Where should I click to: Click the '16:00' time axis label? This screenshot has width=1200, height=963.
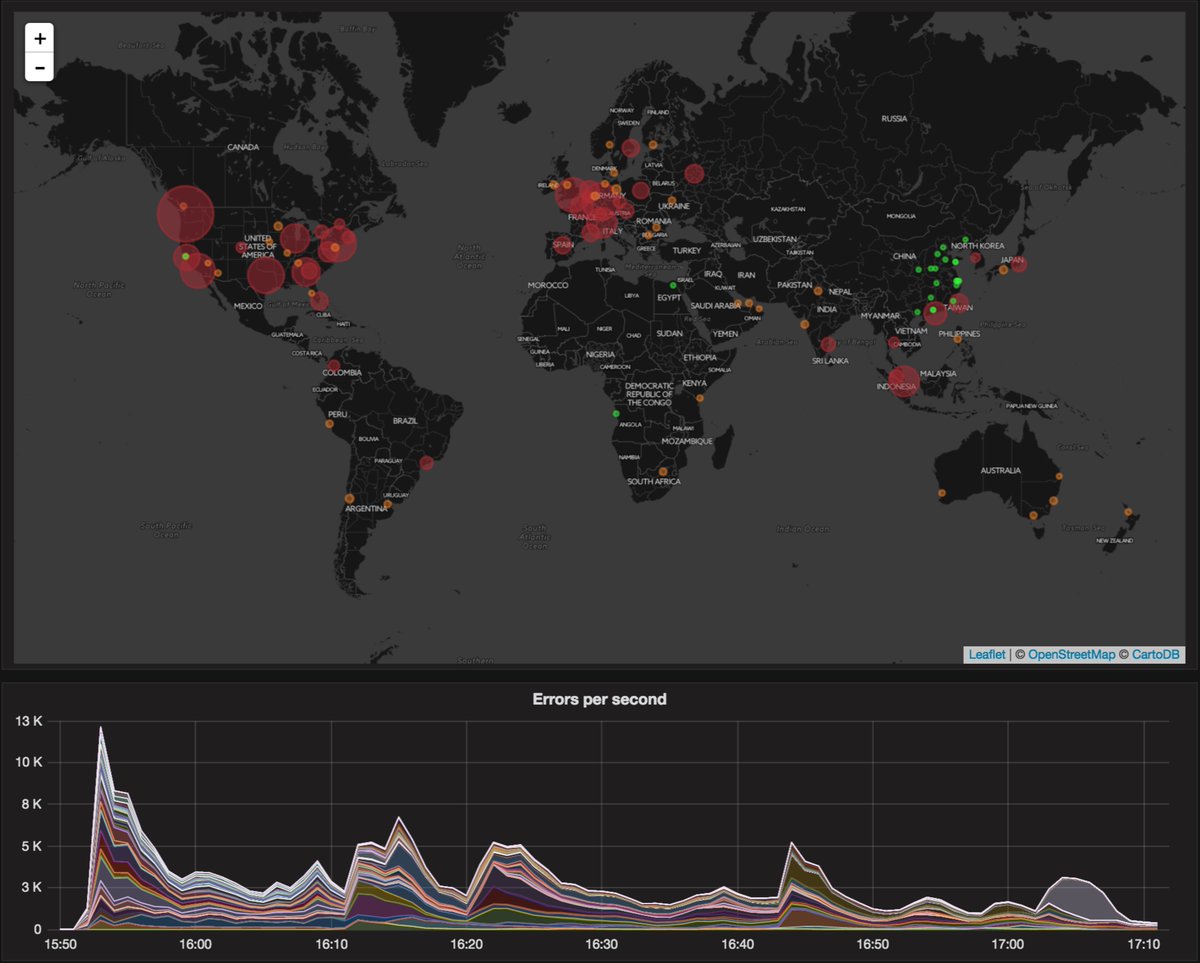tap(195, 944)
